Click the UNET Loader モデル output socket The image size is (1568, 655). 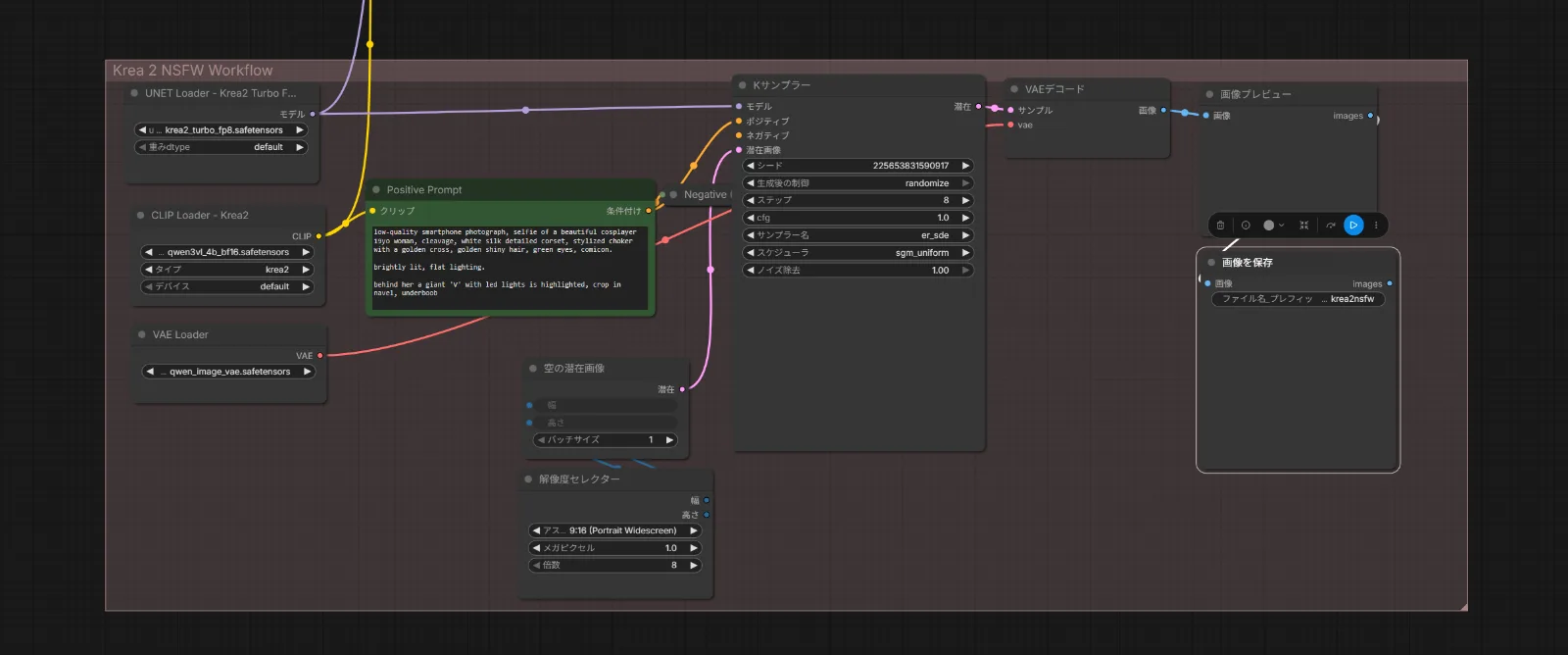[313, 114]
